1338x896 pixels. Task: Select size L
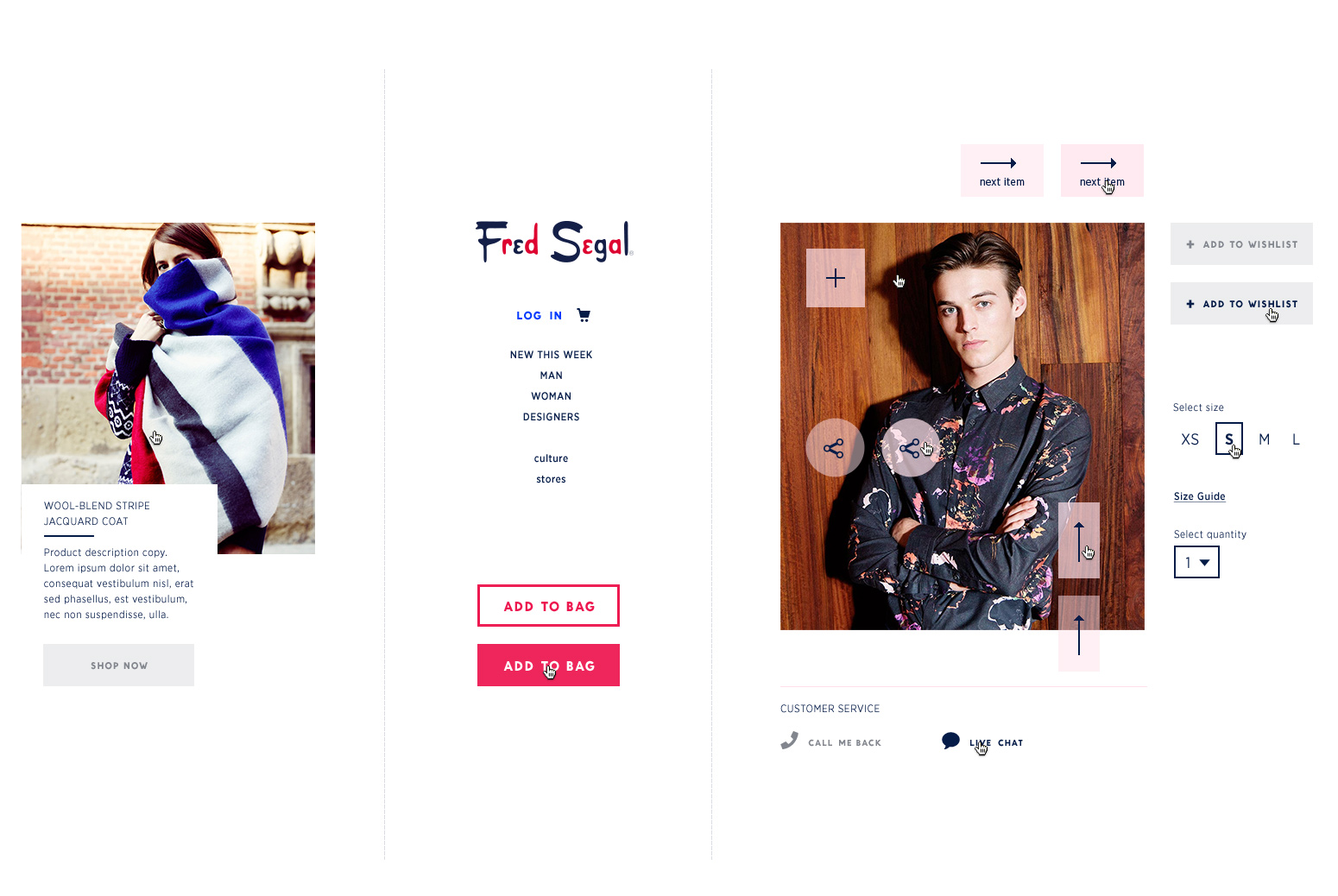click(x=1296, y=439)
